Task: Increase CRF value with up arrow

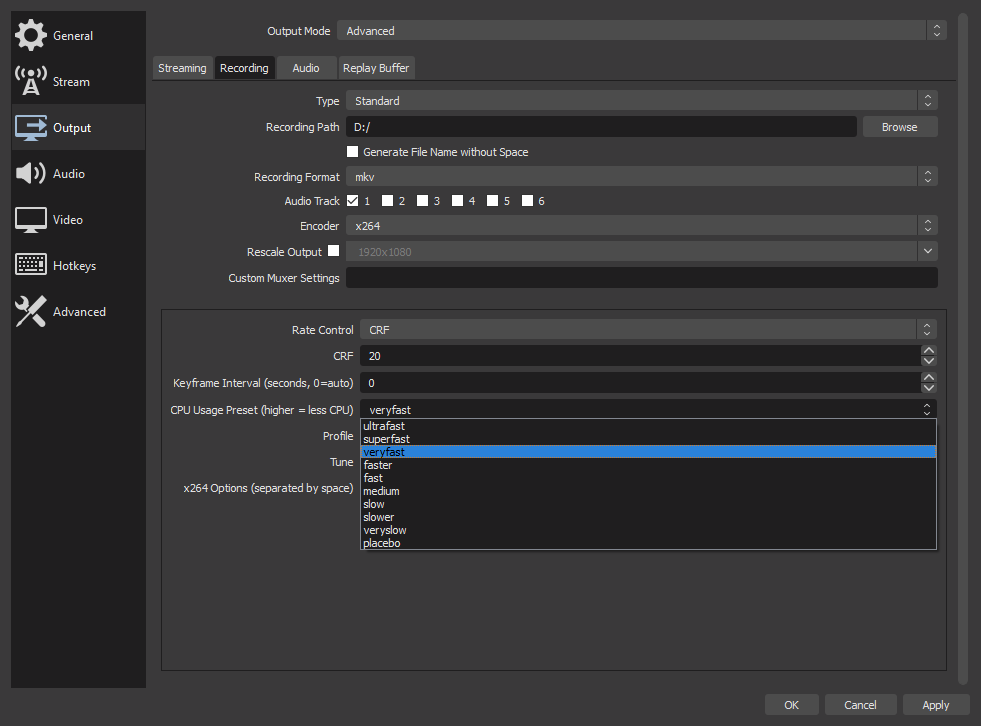Action: [x=929, y=350]
